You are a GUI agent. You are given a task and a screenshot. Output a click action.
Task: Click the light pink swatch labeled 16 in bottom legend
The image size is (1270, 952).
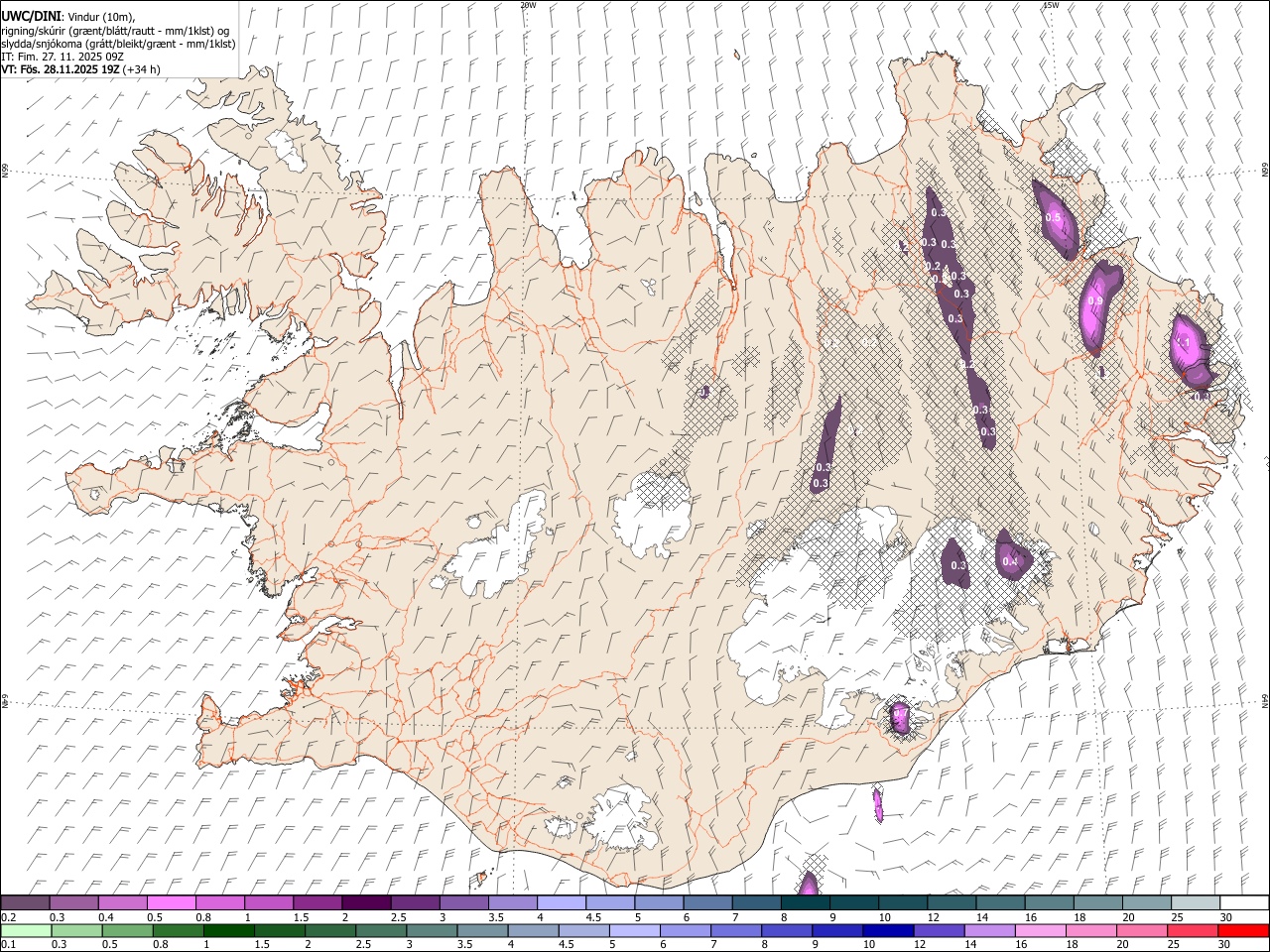(x=1040, y=930)
